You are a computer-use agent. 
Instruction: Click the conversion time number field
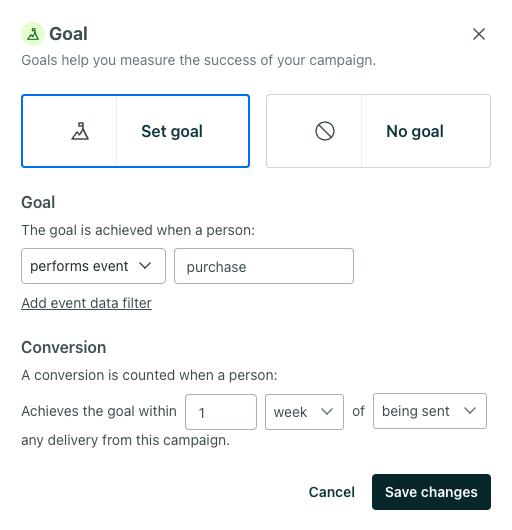[221, 412]
